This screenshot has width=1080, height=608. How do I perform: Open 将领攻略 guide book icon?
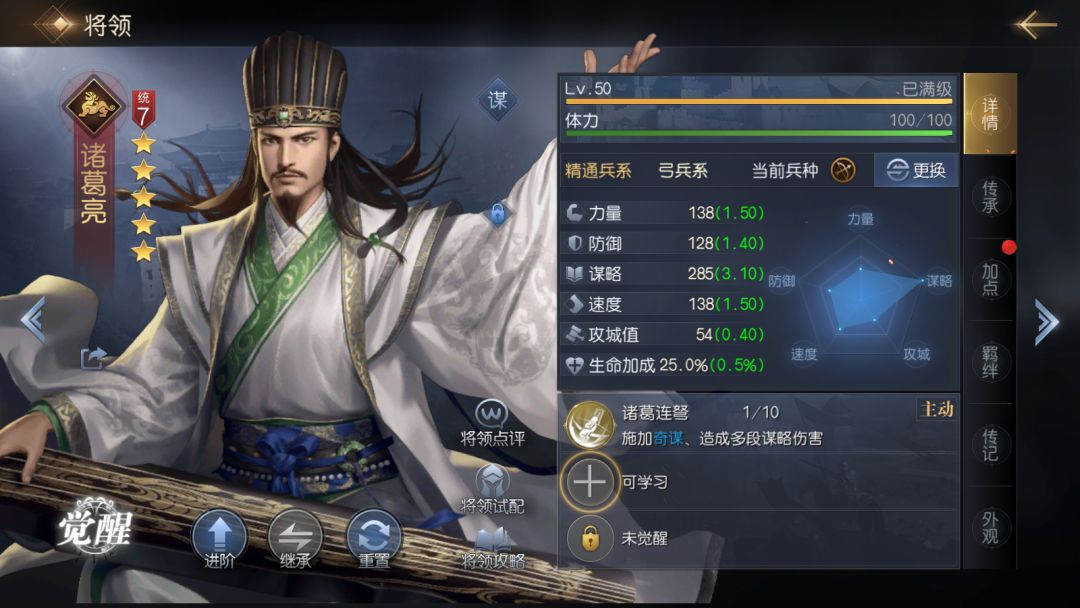click(x=492, y=548)
